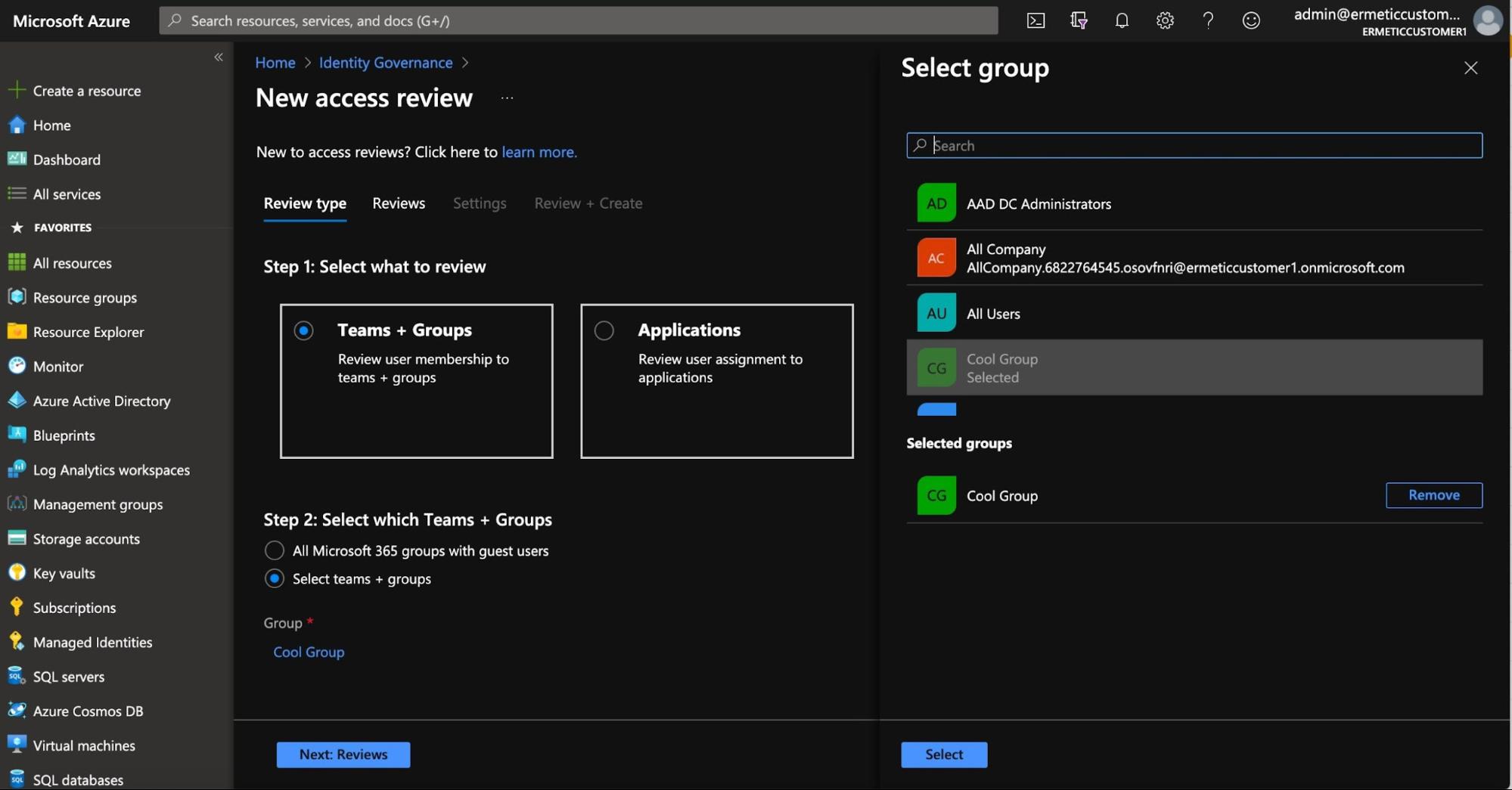This screenshot has height=790, width=1512.
Task: Go to Identity Governance breadcrumb
Action: 386,62
